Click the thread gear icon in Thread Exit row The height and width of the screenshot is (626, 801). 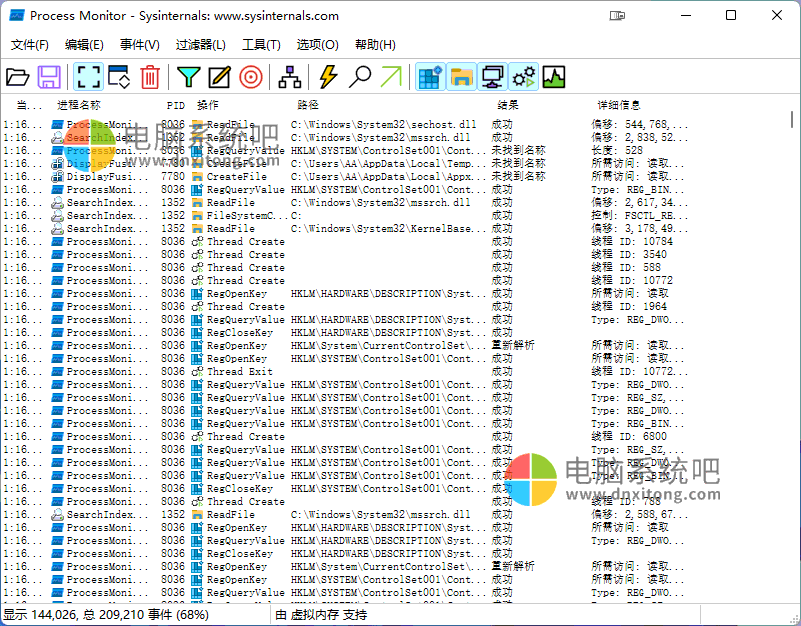pyautogui.click(x=197, y=372)
